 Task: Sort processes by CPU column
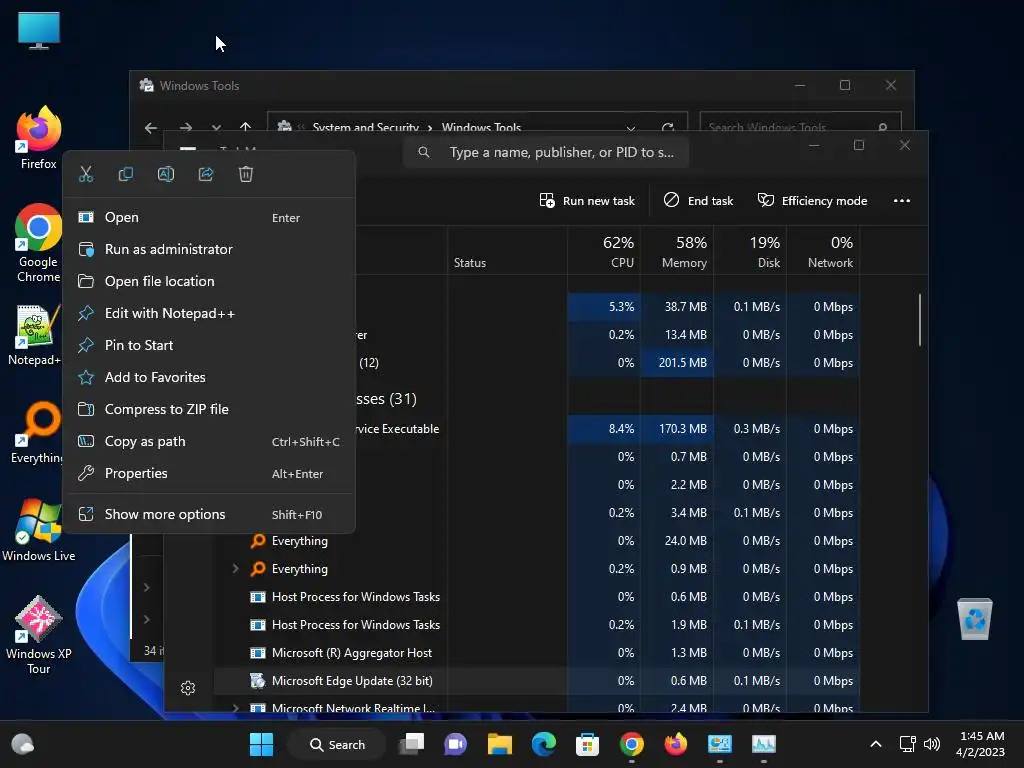tap(605, 251)
